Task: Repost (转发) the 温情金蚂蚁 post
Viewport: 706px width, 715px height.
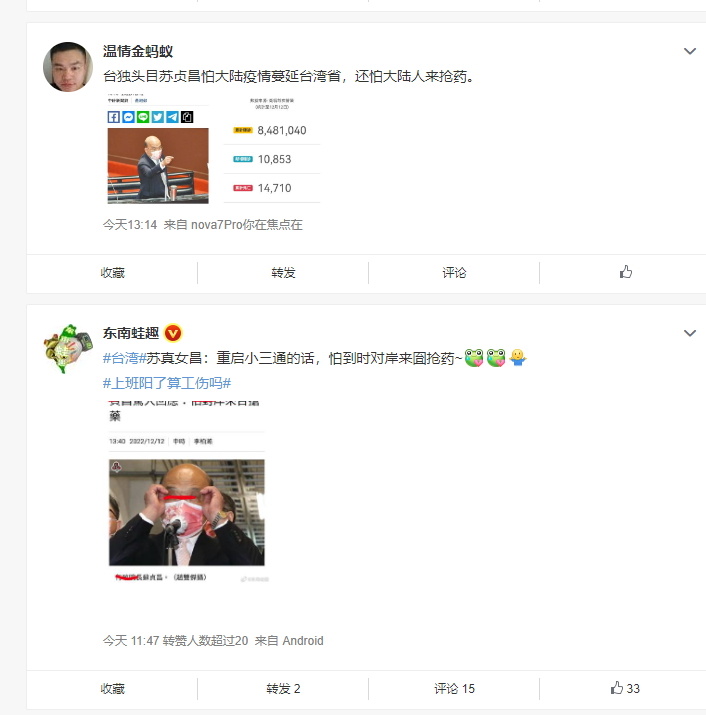Action: pos(283,273)
